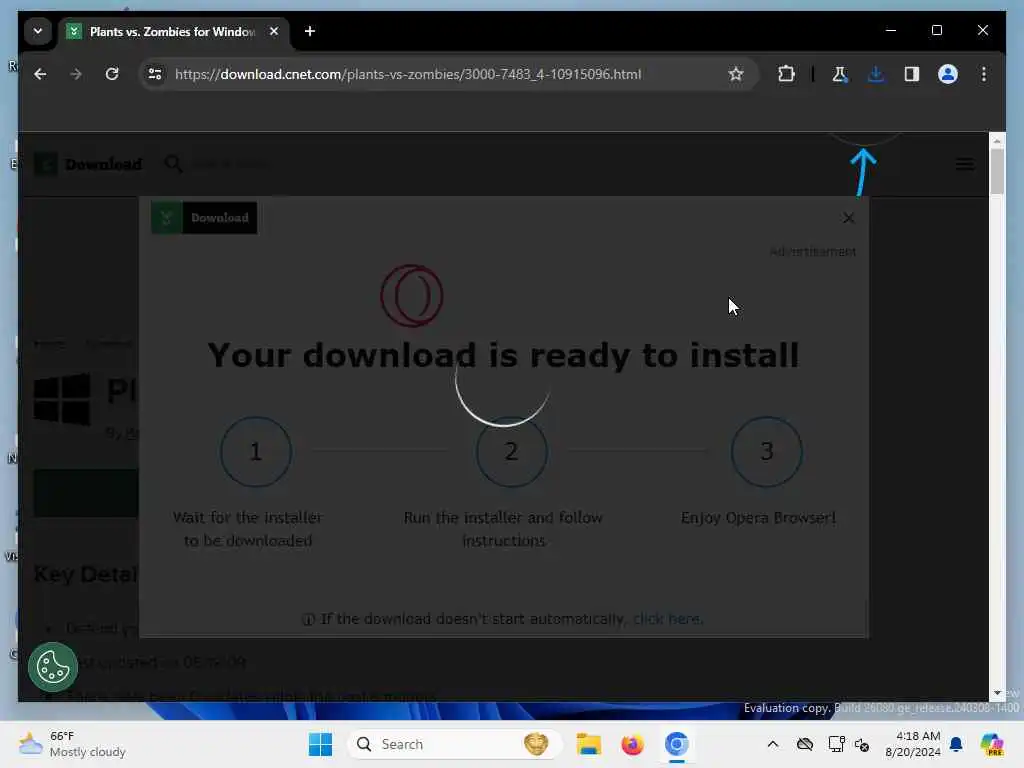This screenshot has width=1024, height=768.
Task: Open the Extensions puzzle icon
Action: [x=786, y=74]
